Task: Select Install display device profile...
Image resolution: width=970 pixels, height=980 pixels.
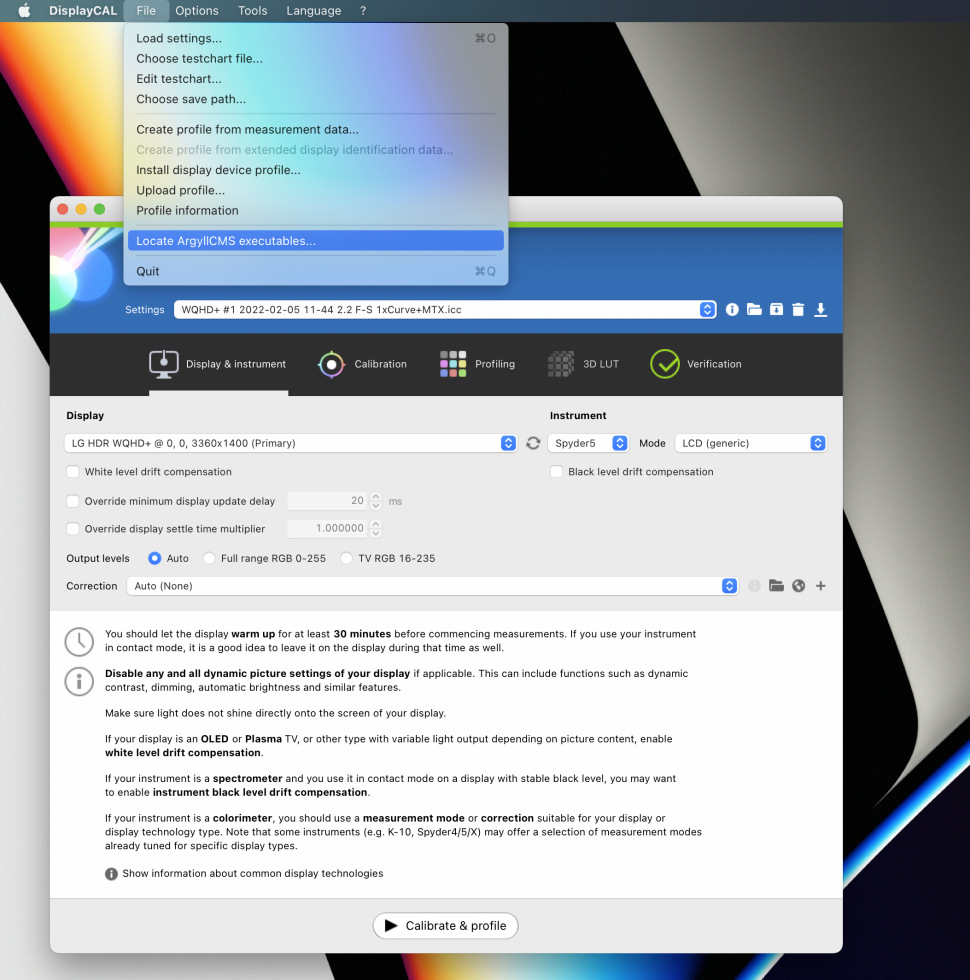Action: 316,170
